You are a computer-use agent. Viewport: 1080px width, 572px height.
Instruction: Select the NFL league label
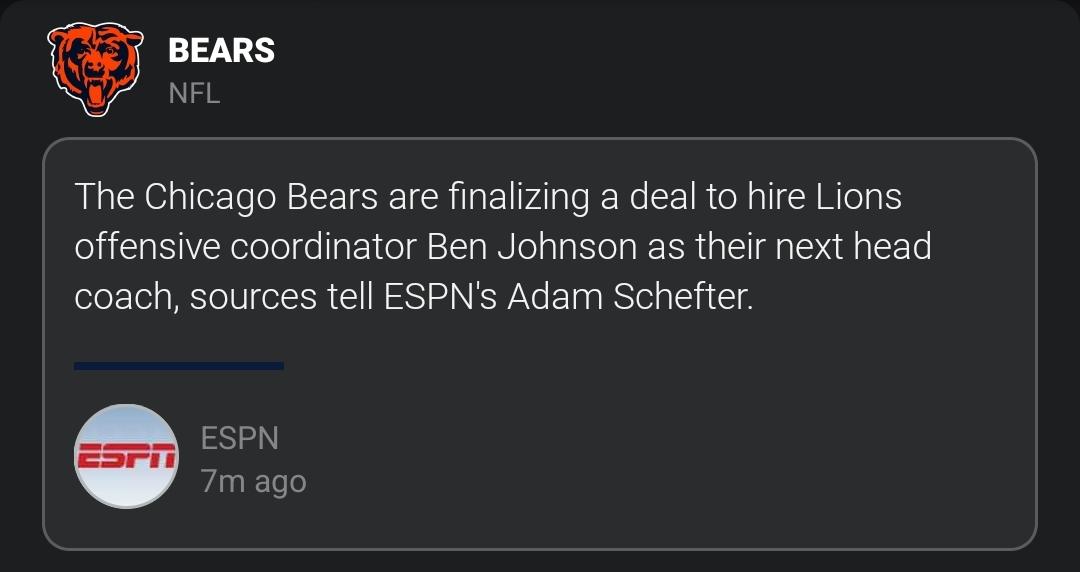pos(194,94)
